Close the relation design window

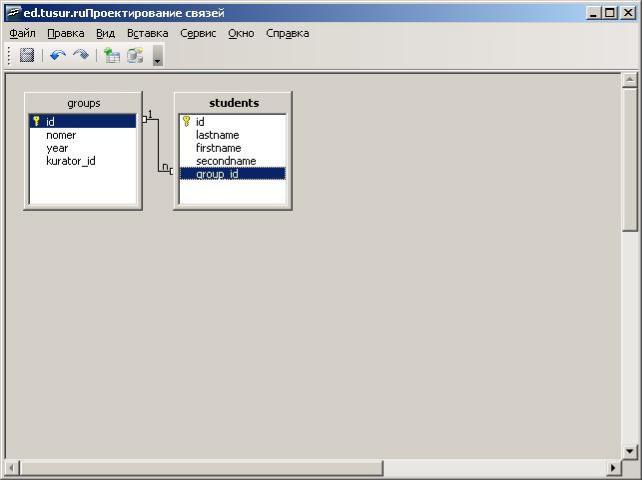[628, 13]
